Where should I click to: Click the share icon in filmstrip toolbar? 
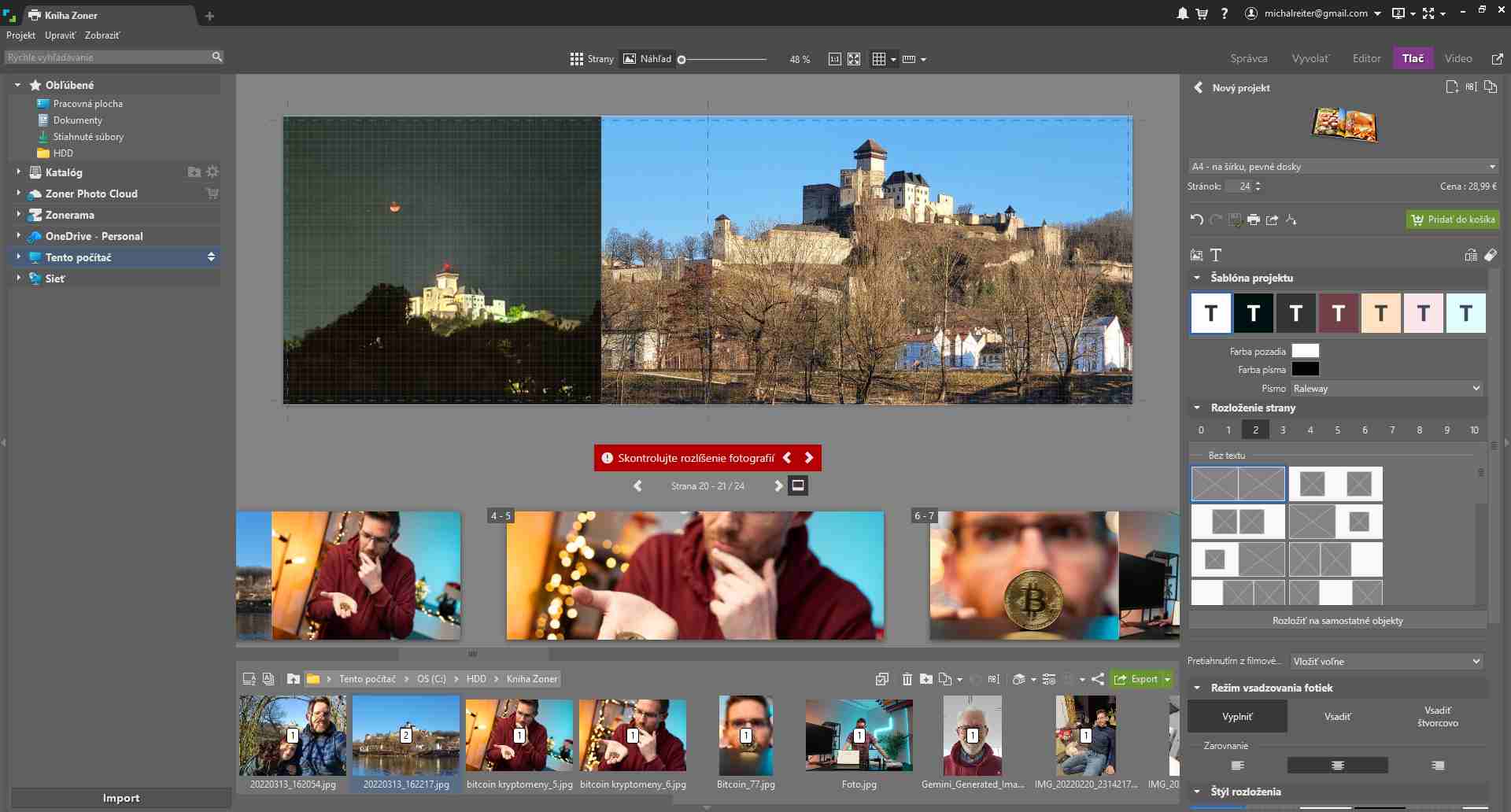[x=1098, y=679]
